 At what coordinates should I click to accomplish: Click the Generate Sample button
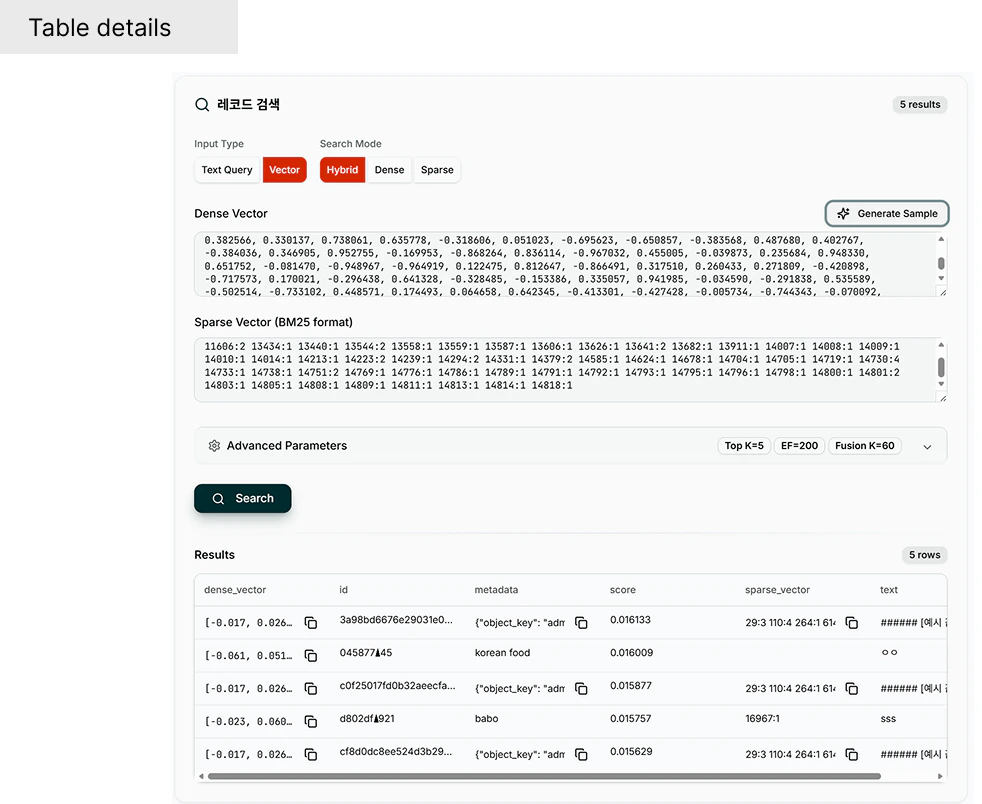pos(887,214)
